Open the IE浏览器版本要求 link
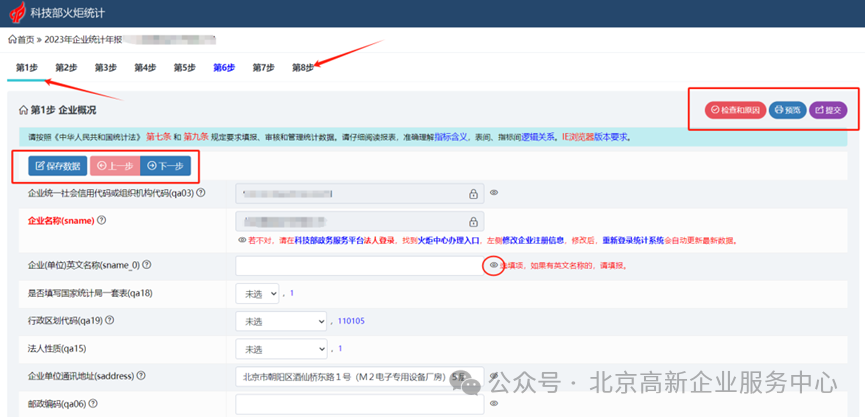The width and height of the screenshot is (865, 417). pyautogui.click(x=594, y=137)
